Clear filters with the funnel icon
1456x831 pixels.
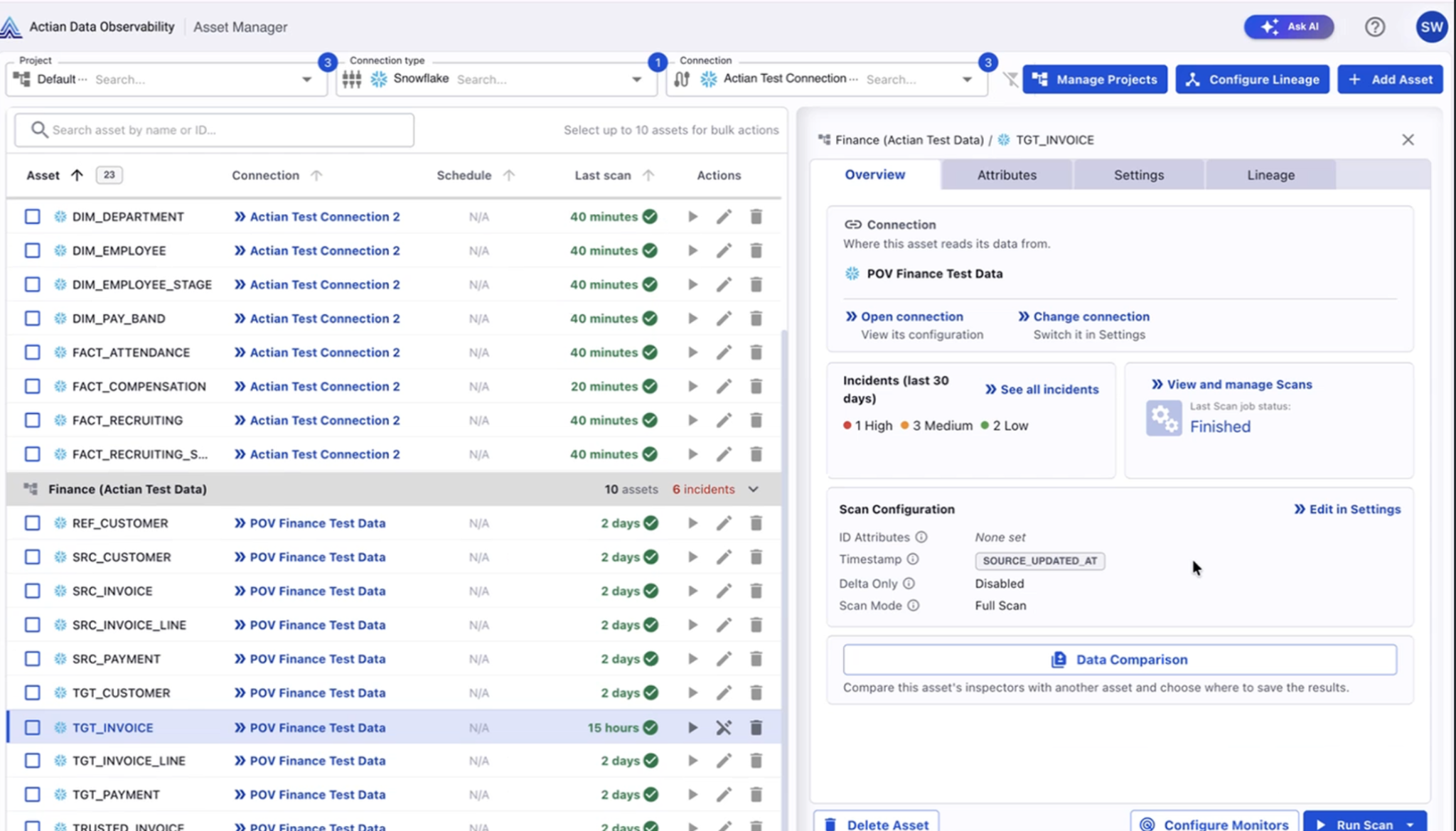1010,80
